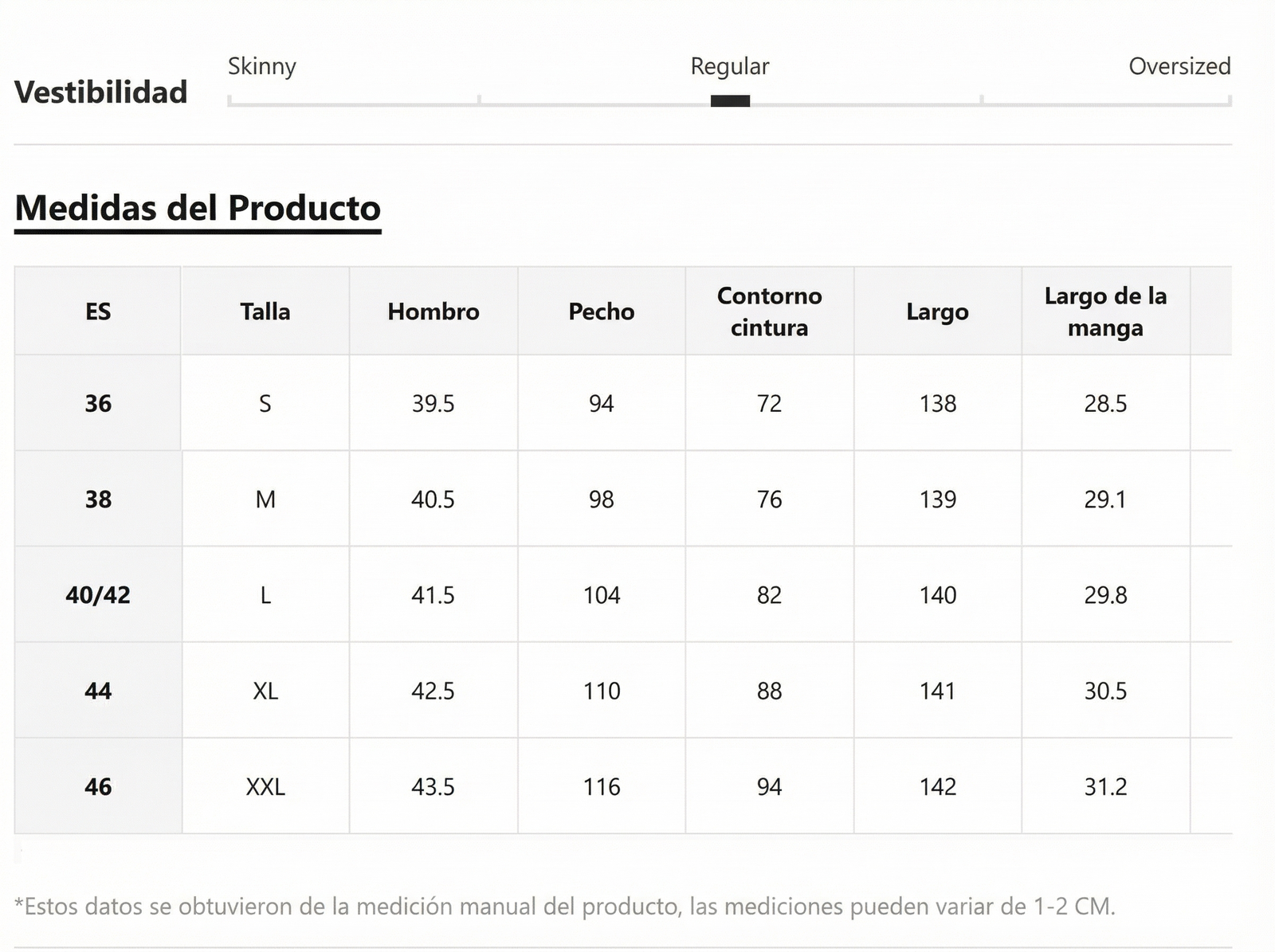Viewport: 1275px width, 952px height.
Task: Click the Contorno cintura column header
Action: pos(769,311)
